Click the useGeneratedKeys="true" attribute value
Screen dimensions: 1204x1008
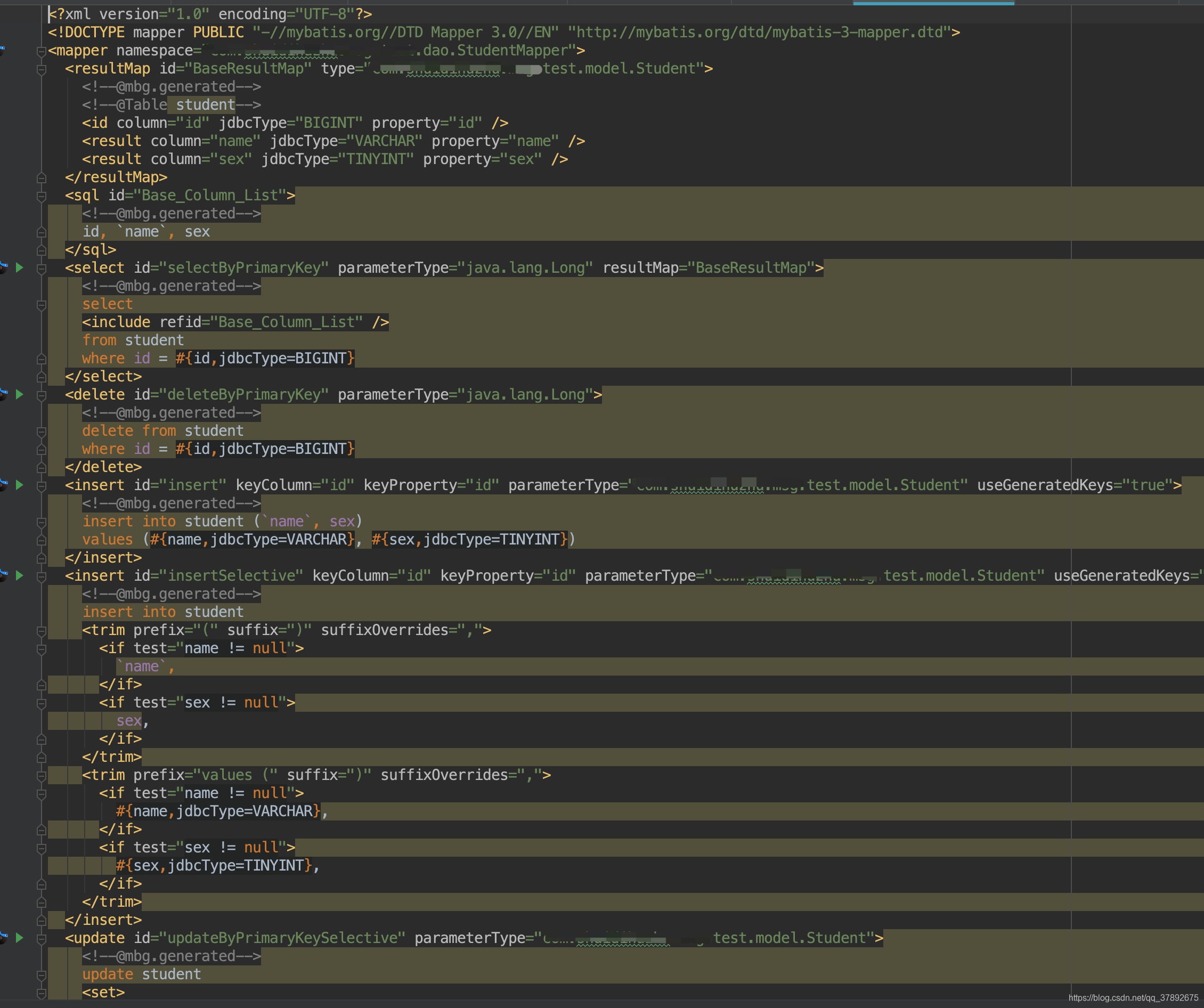click(x=1149, y=485)
